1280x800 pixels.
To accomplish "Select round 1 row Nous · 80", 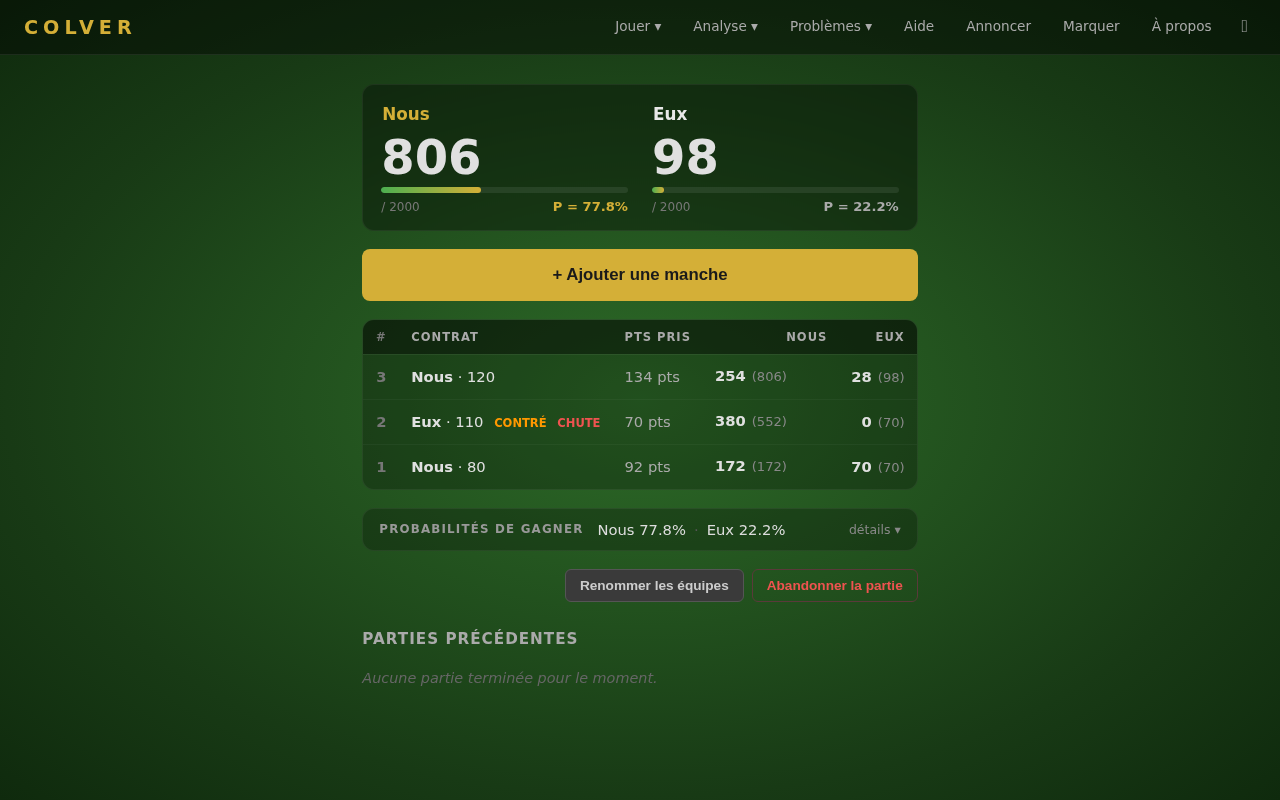I will pyautogui.click(x=640, y=467).
